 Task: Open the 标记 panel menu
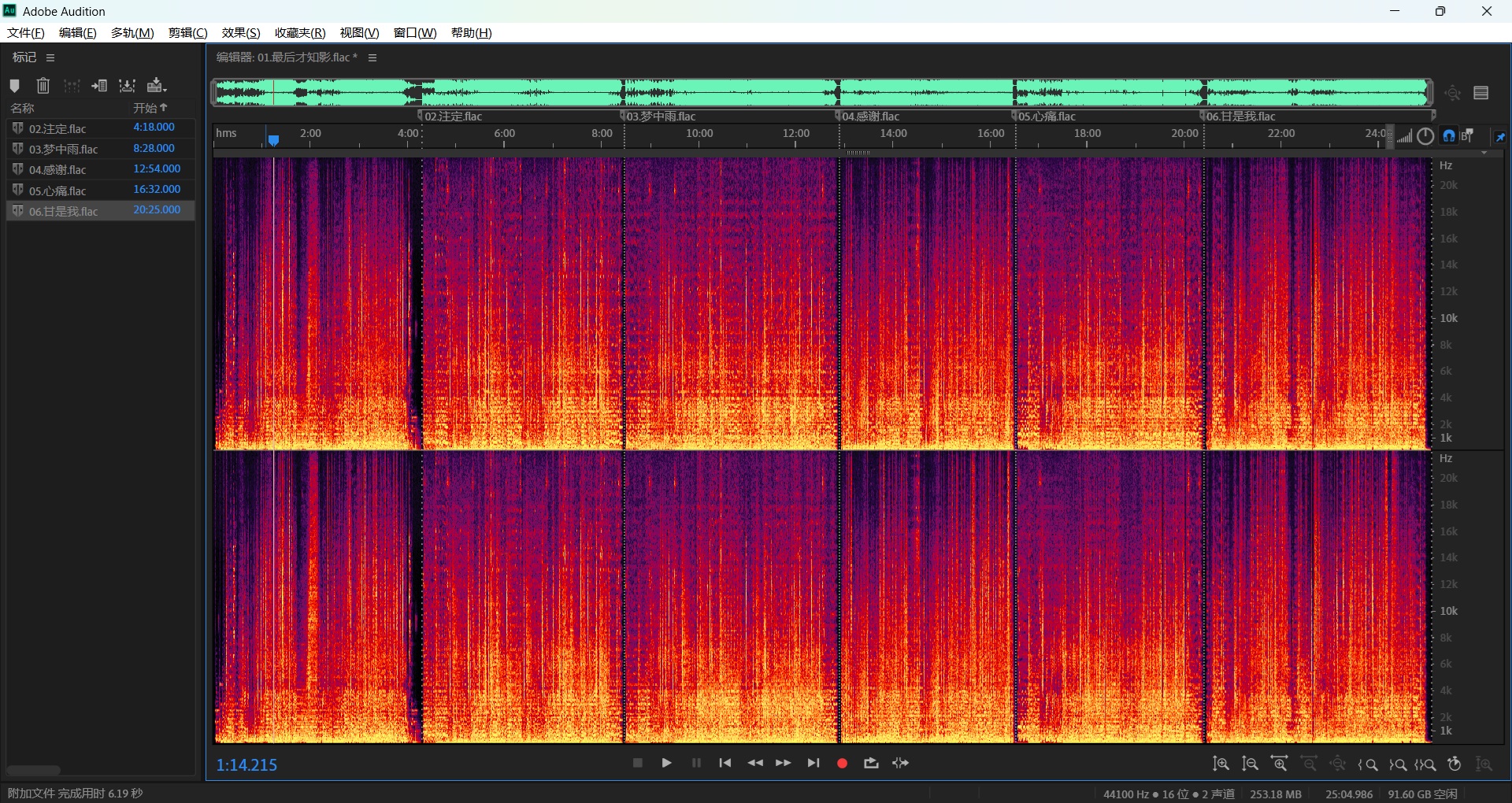(50, 57)
